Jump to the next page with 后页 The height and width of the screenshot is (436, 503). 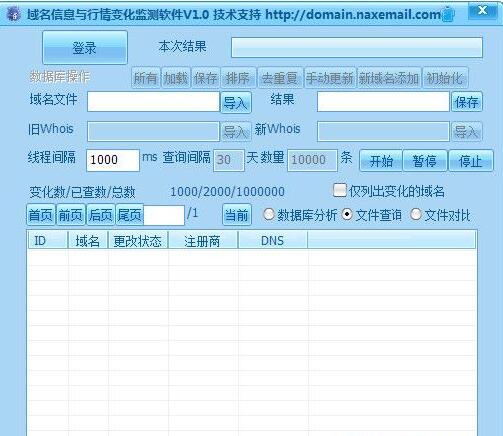[100, 215]
